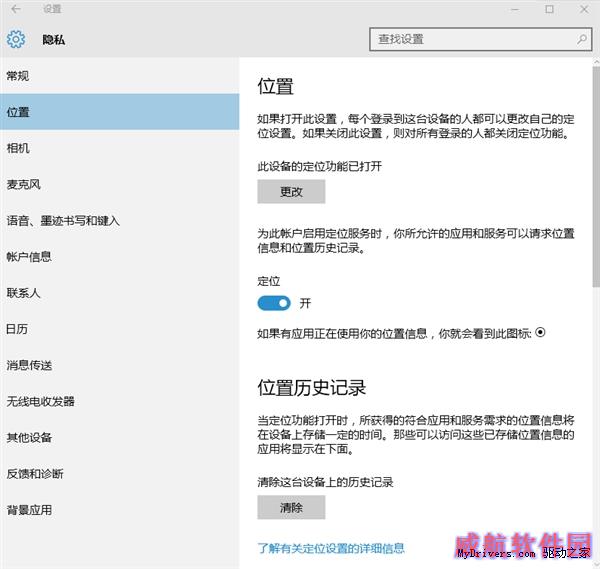Open the 日历 section
Image resolution: width=600 pixels, height=569 pixels.
(x=119, y=329)
